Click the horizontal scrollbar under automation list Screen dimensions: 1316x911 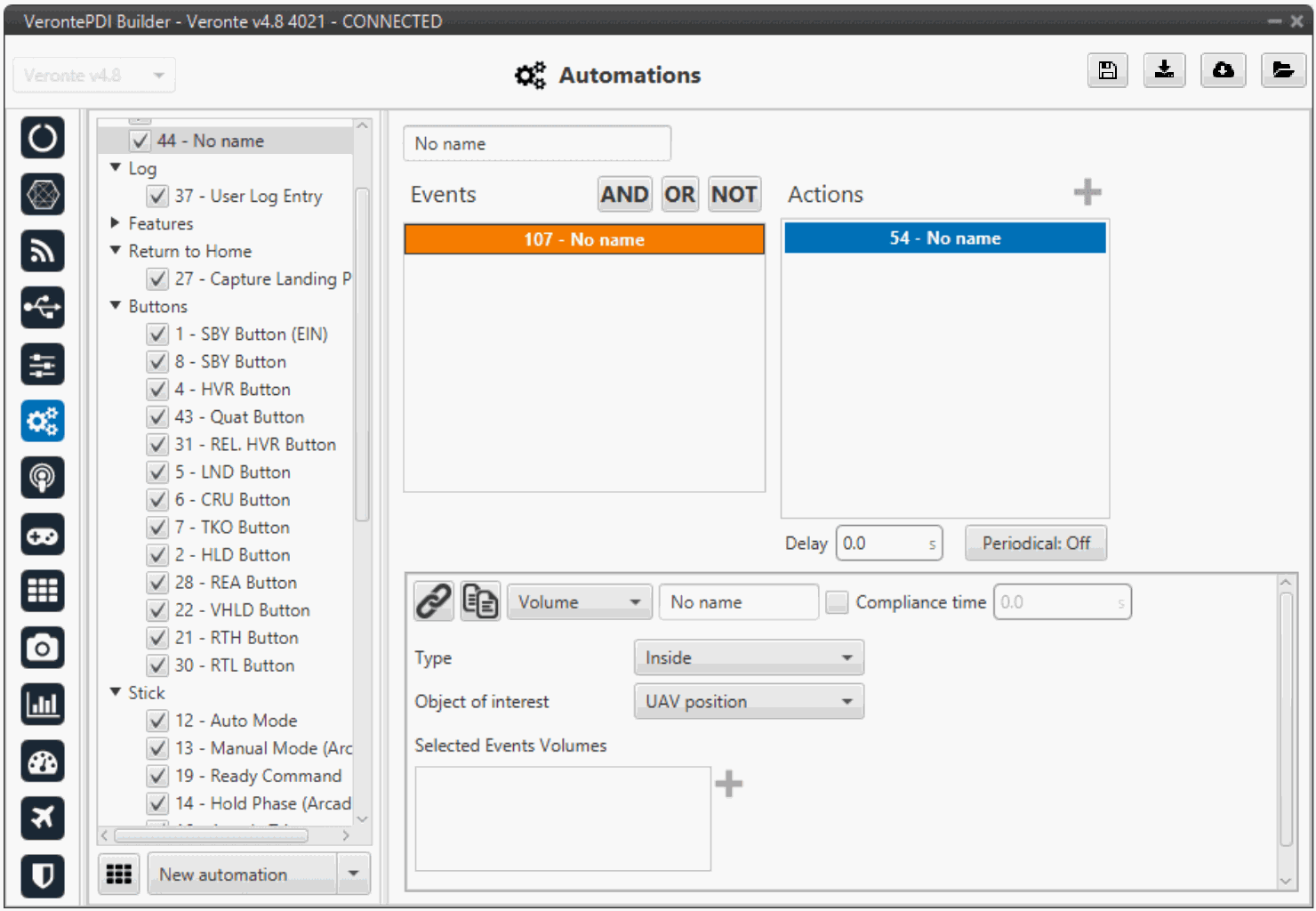click(212, 835)
